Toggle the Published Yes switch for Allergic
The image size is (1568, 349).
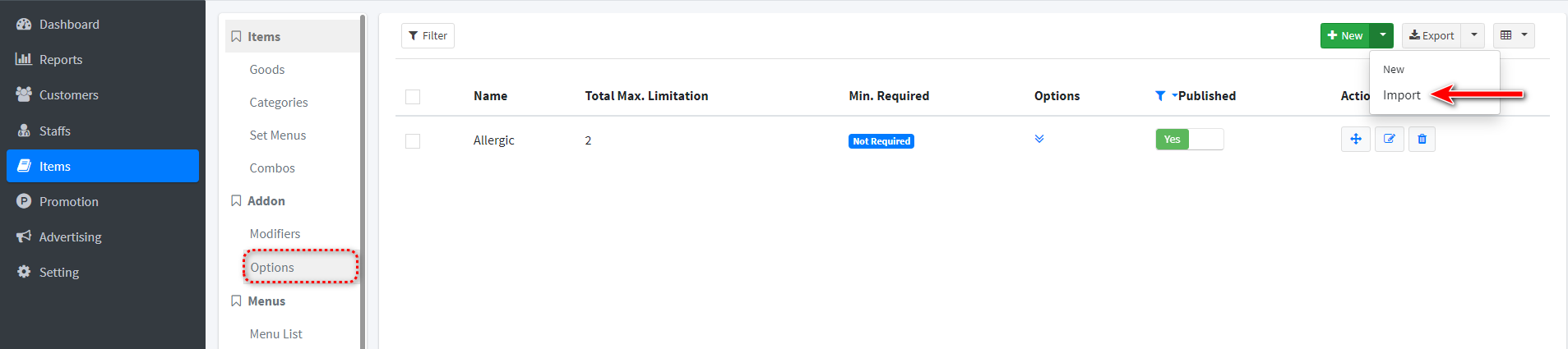(x=1189, y=140)
